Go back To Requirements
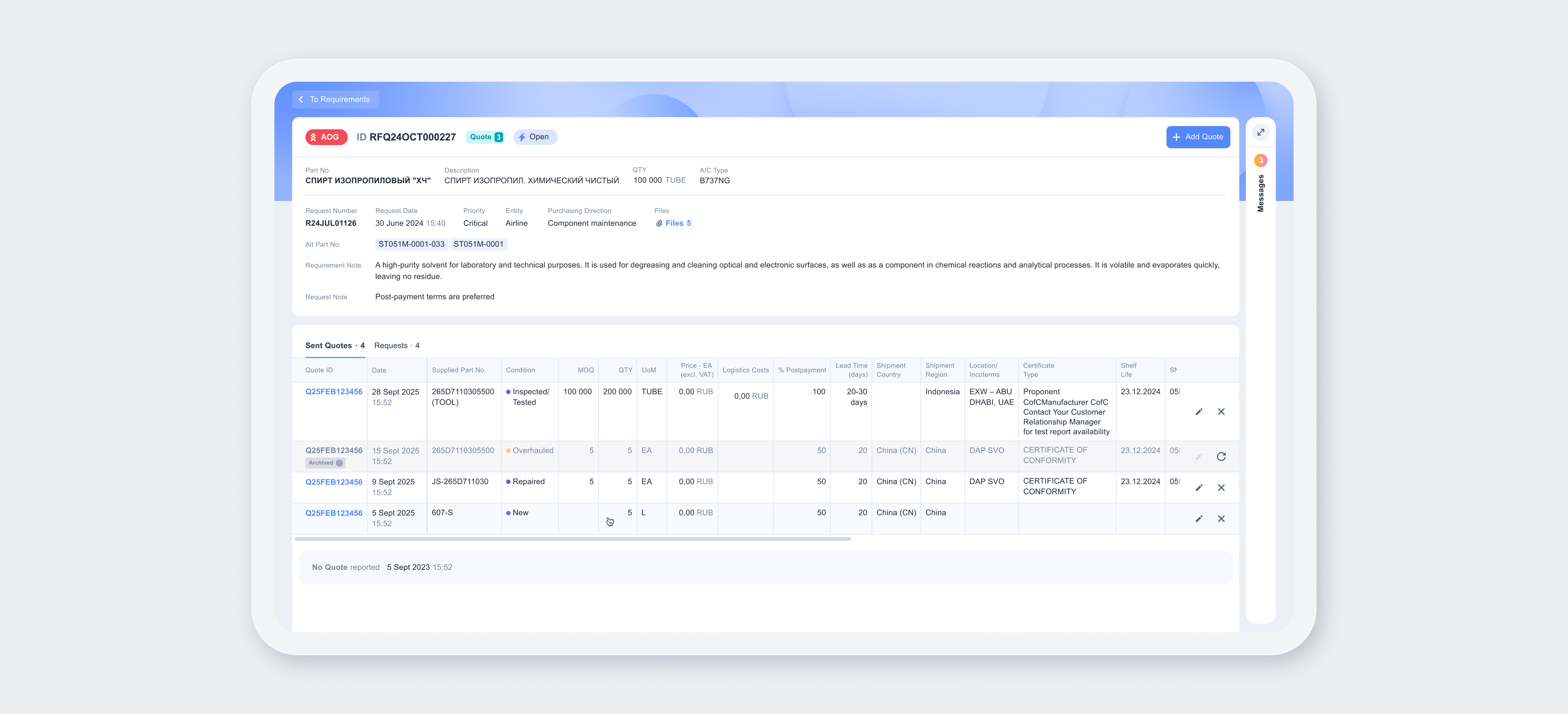The image size is (1568, 714). [x=335, y=99]
